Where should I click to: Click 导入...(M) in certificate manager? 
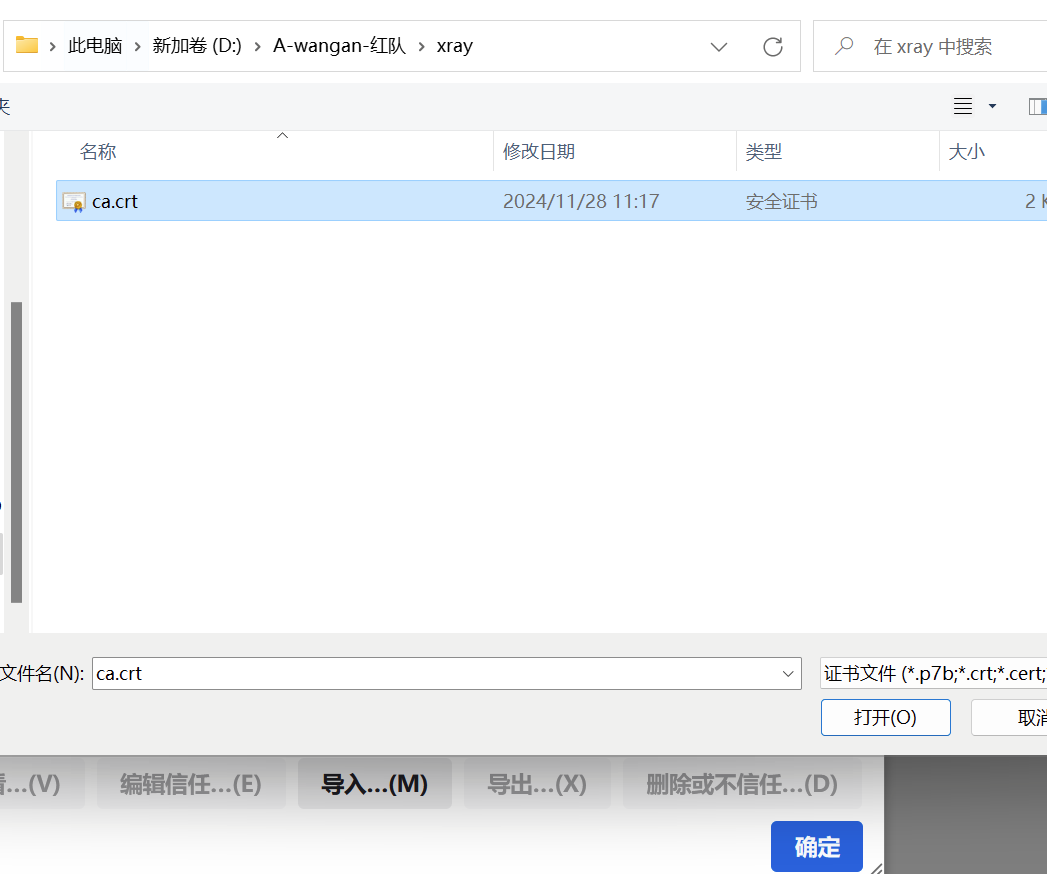375,784
